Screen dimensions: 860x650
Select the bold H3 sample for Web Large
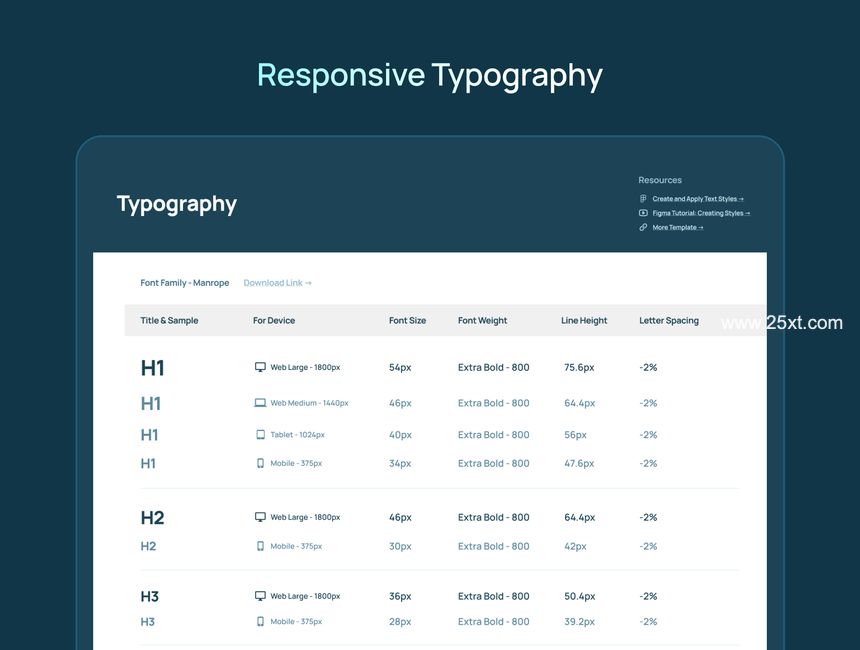tap(150, 596)
